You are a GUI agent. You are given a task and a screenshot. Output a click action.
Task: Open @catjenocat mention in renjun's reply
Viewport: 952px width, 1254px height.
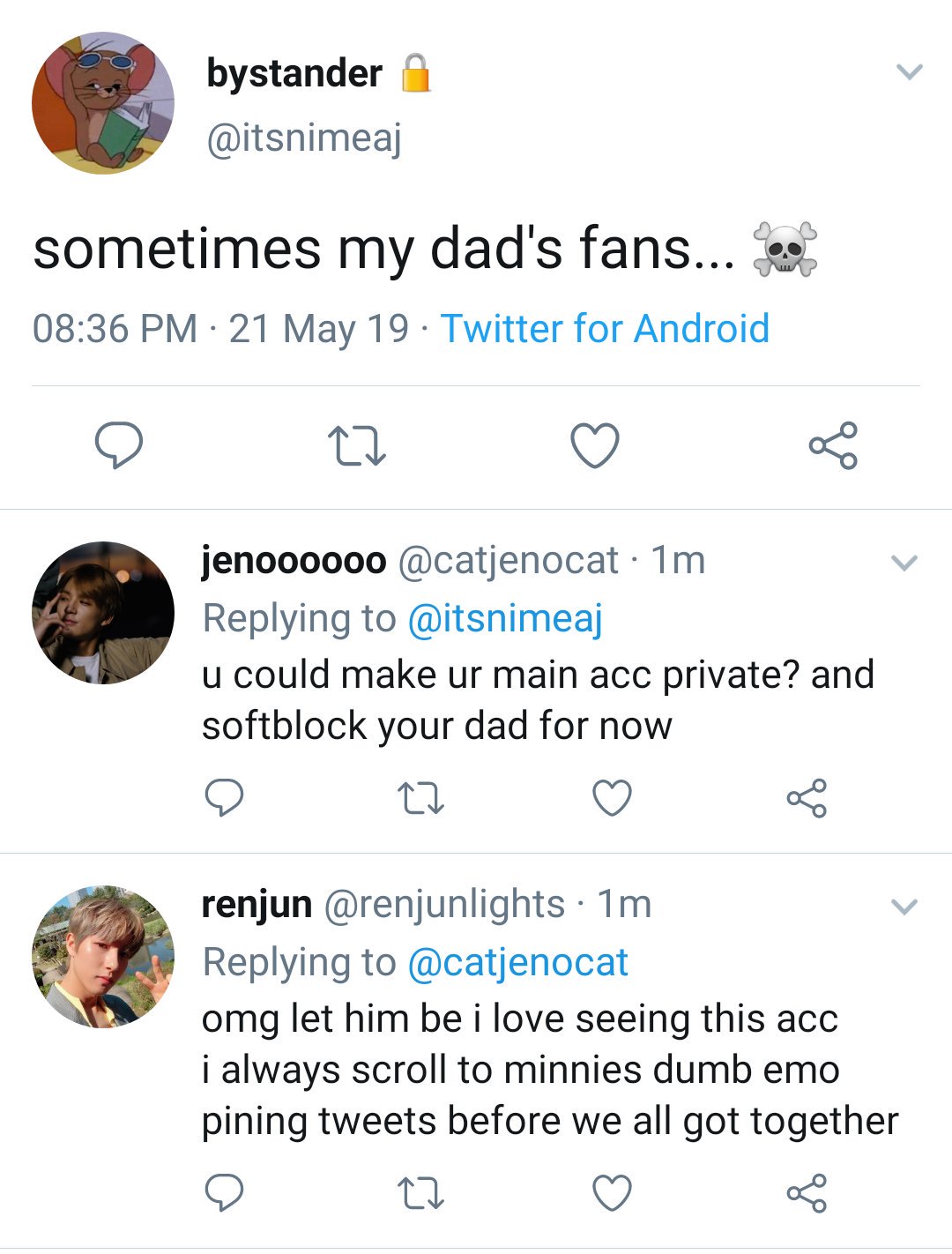[x=518, y=962]
